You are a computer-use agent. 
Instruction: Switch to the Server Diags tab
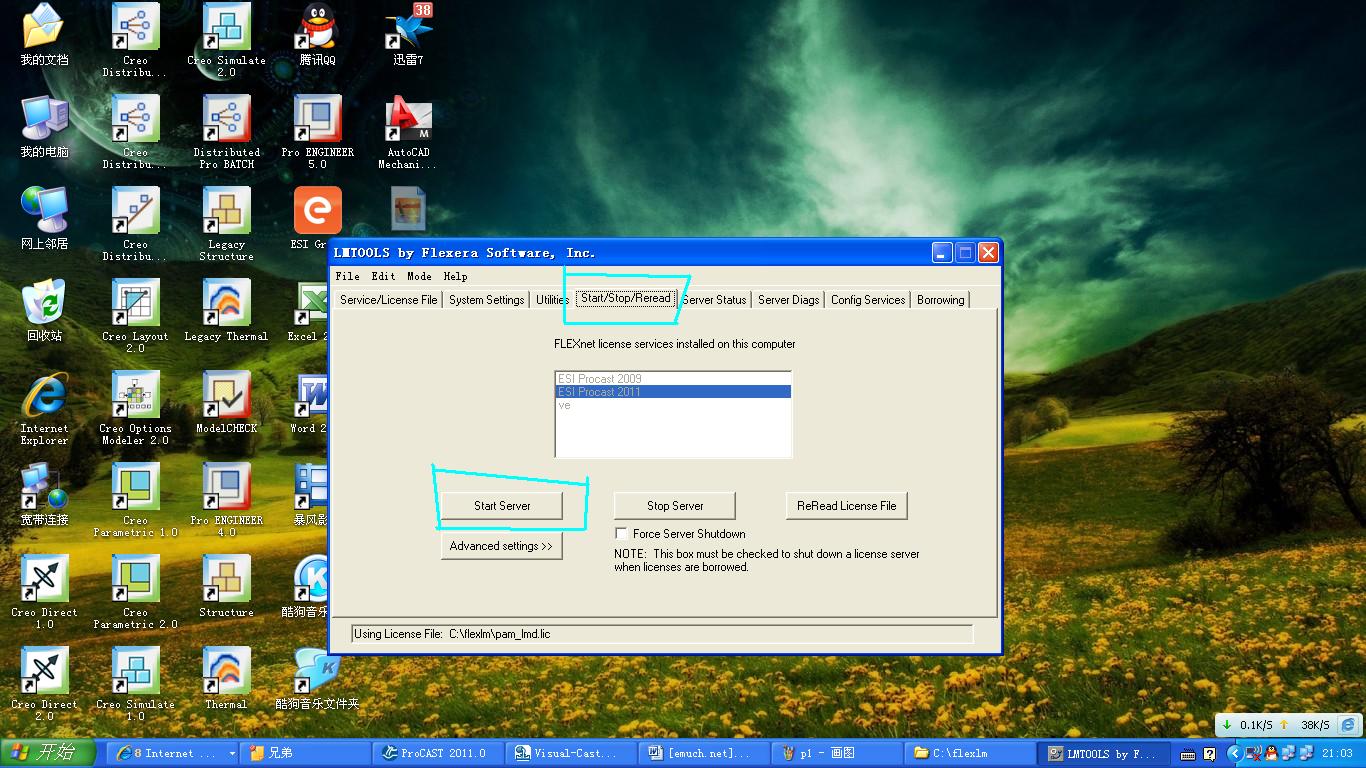[x=789, y=300]
